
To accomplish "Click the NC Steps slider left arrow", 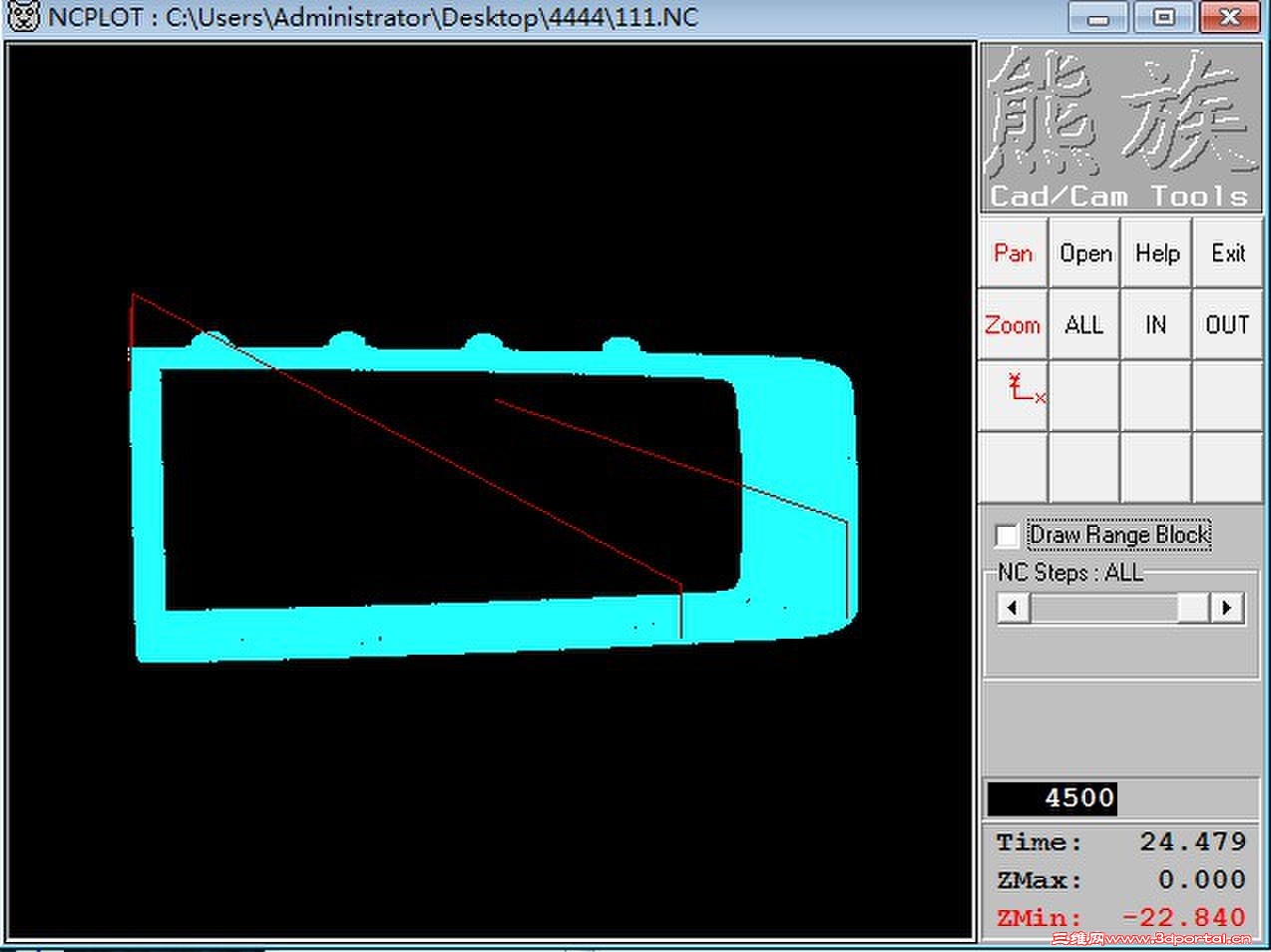I will 1013,607.
